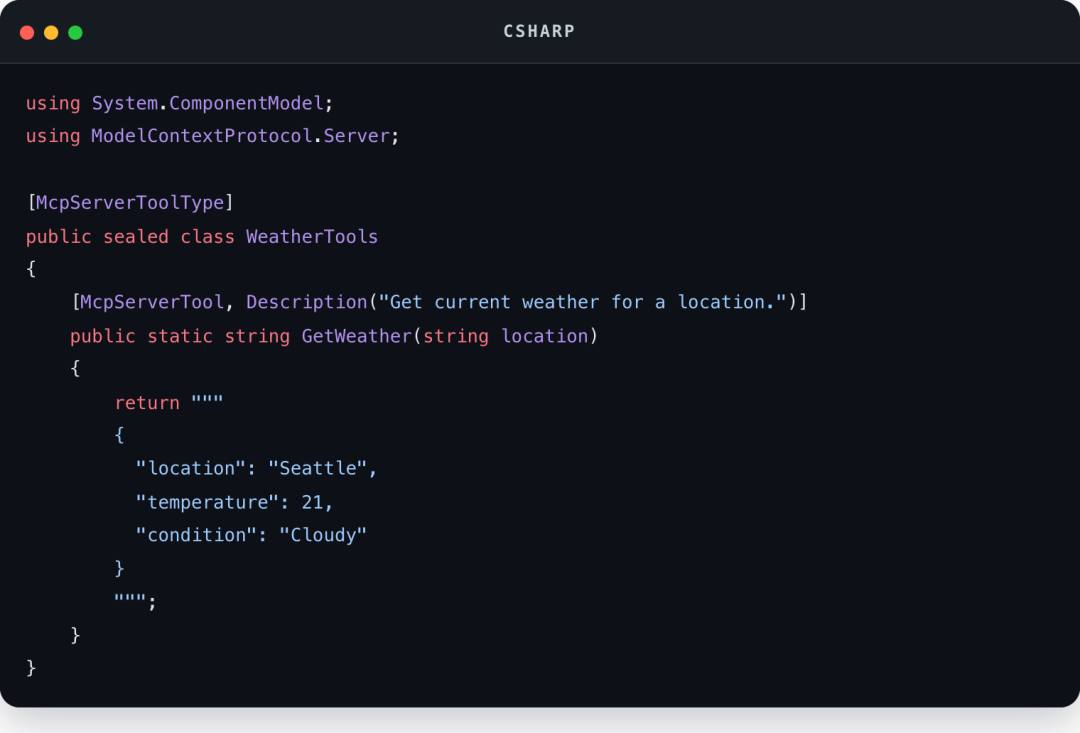1080x733 pixels.
Task: Click the class name "WeatherTools"
Action: [x=312, y=236]
